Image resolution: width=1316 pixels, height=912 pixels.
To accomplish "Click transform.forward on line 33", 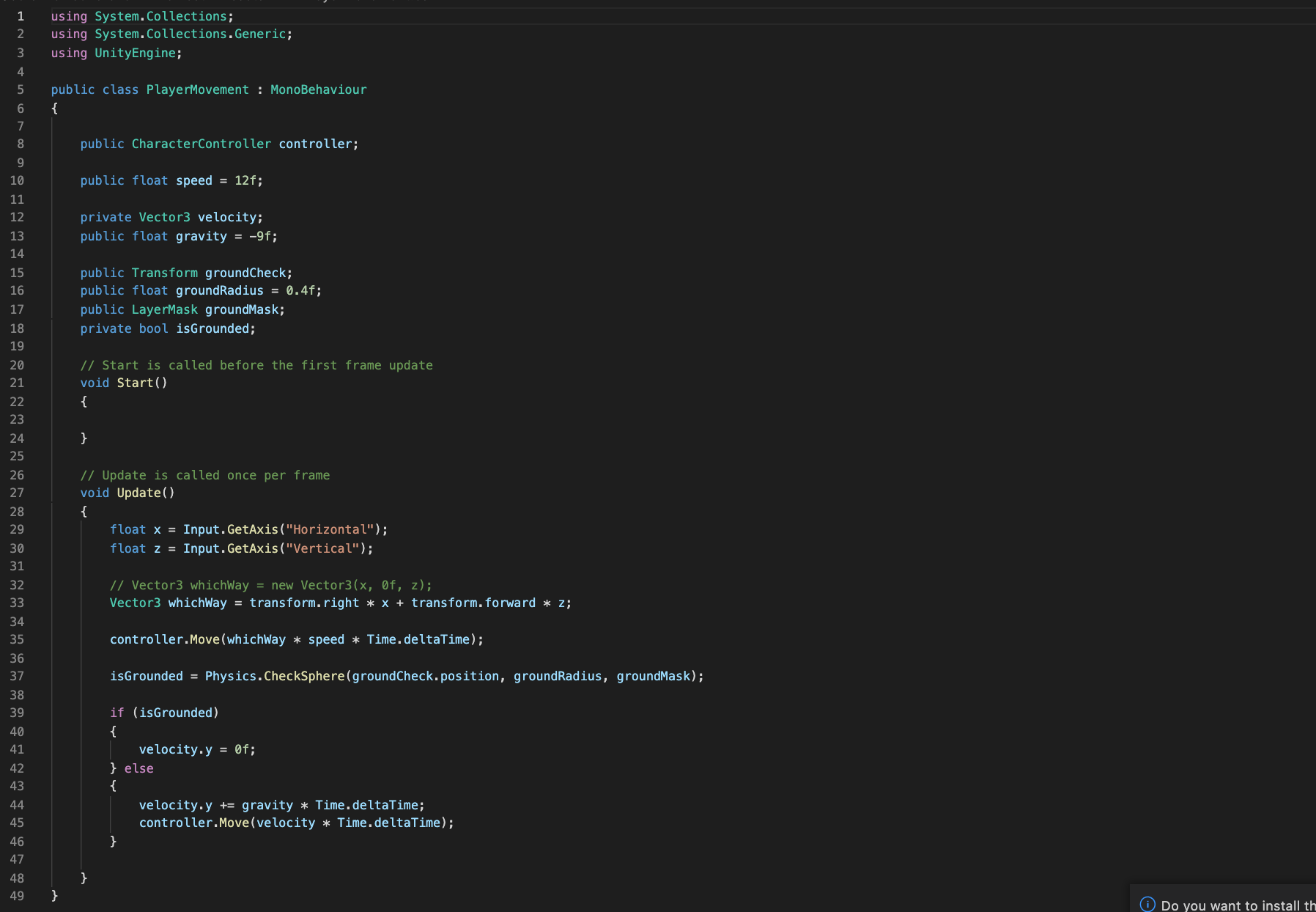I will point(473,603).
